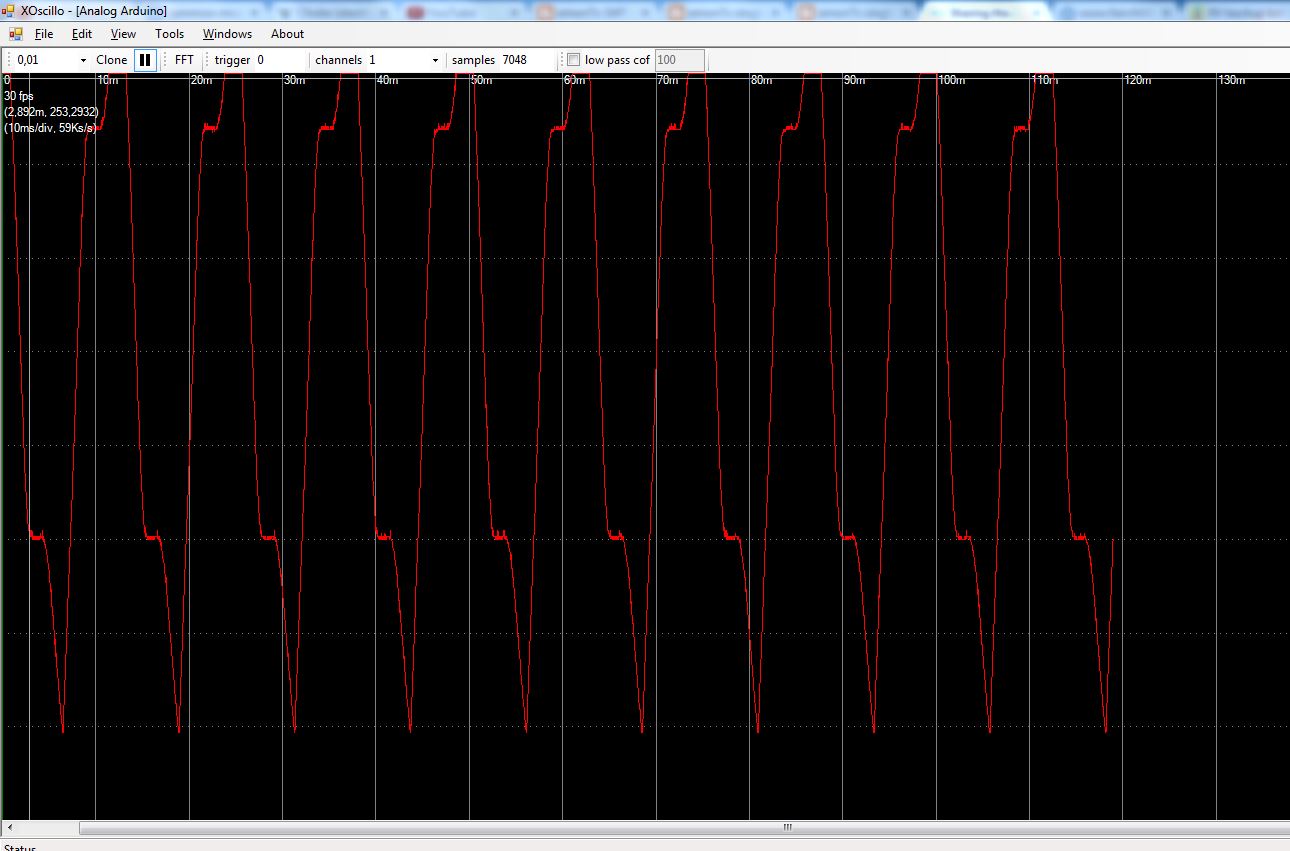The height and width of the screenshot is (851, 1290).
Task: Click the 50m time ruler label
Action: (480, 80)
